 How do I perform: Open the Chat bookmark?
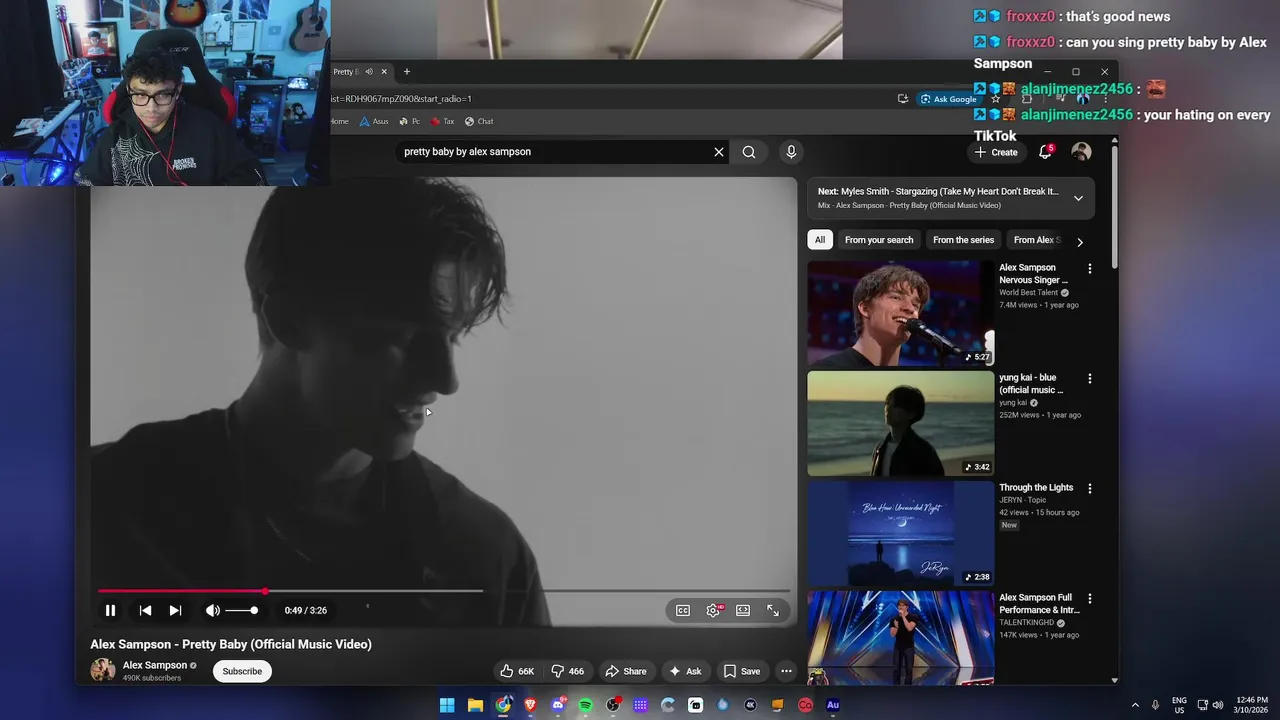tap(479, 121)
